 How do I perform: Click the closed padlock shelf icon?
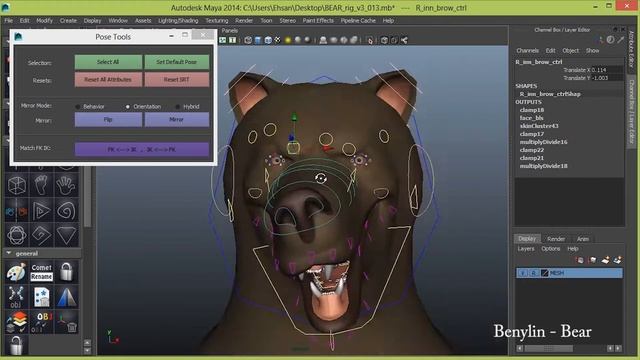click(66, 272)
